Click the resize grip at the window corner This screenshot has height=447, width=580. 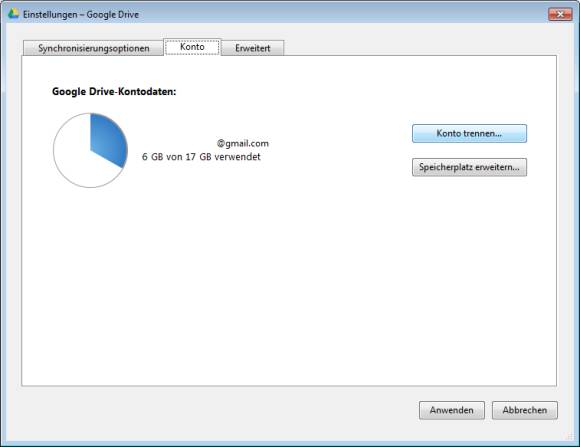point(570,437)
